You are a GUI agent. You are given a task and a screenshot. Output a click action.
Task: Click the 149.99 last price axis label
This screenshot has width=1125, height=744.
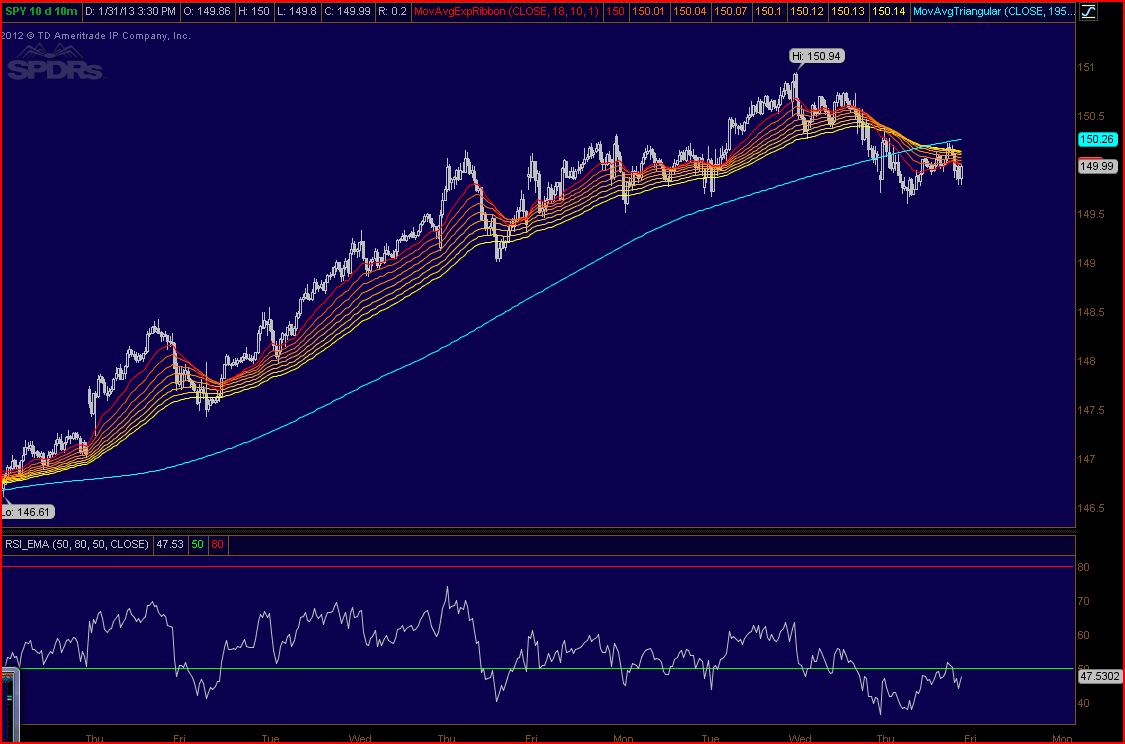(1097, 166)
